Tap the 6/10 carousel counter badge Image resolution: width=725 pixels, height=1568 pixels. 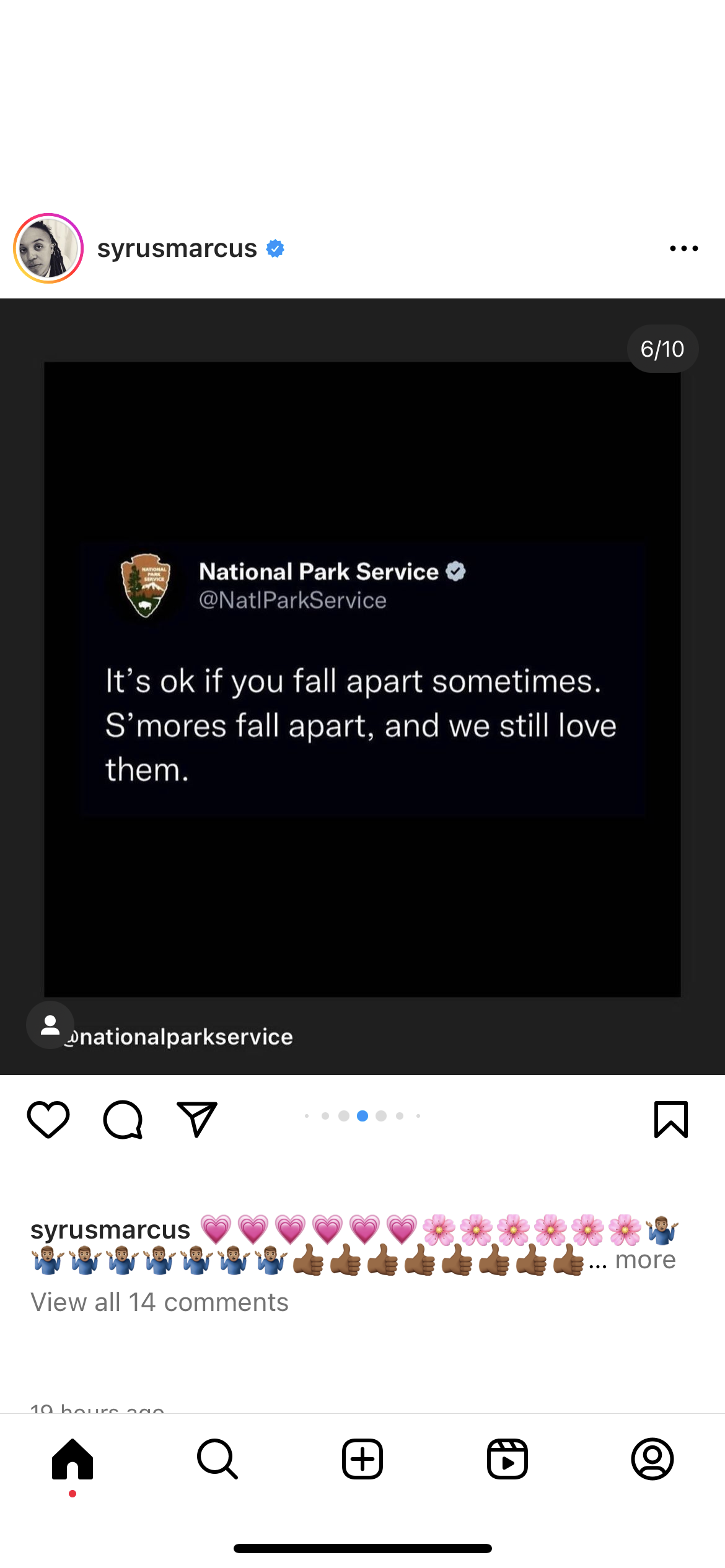[662, 349]
